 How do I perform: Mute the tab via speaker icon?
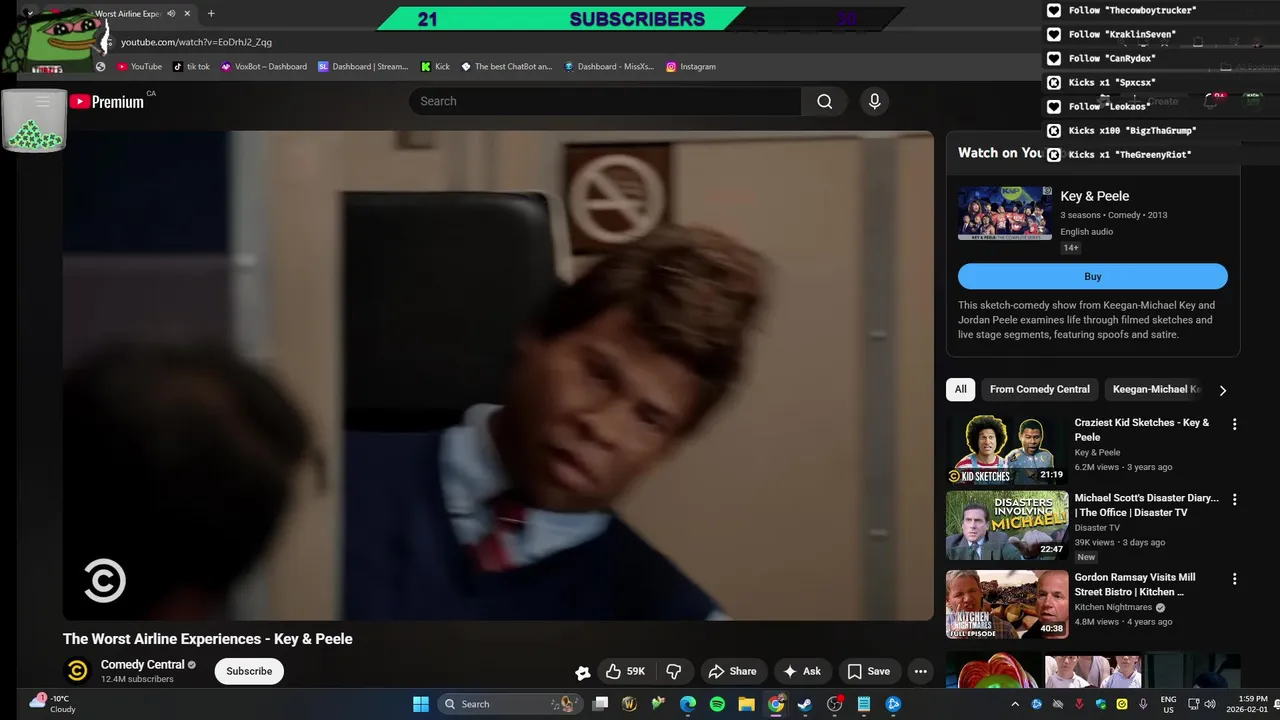click(171, 14)
